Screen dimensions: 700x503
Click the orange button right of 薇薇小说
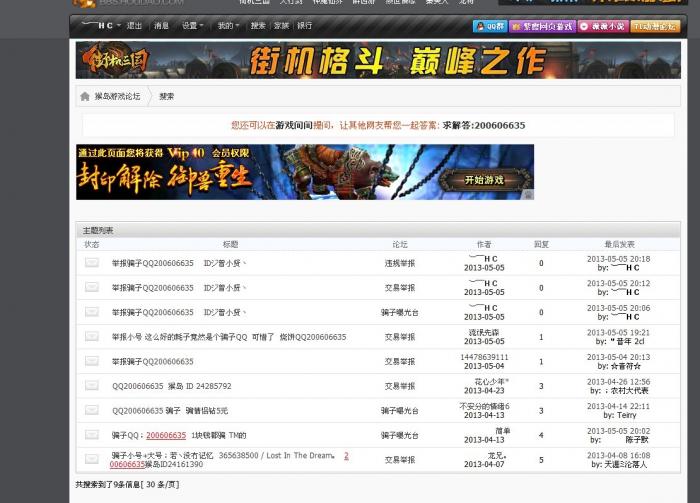pos(655,27)
